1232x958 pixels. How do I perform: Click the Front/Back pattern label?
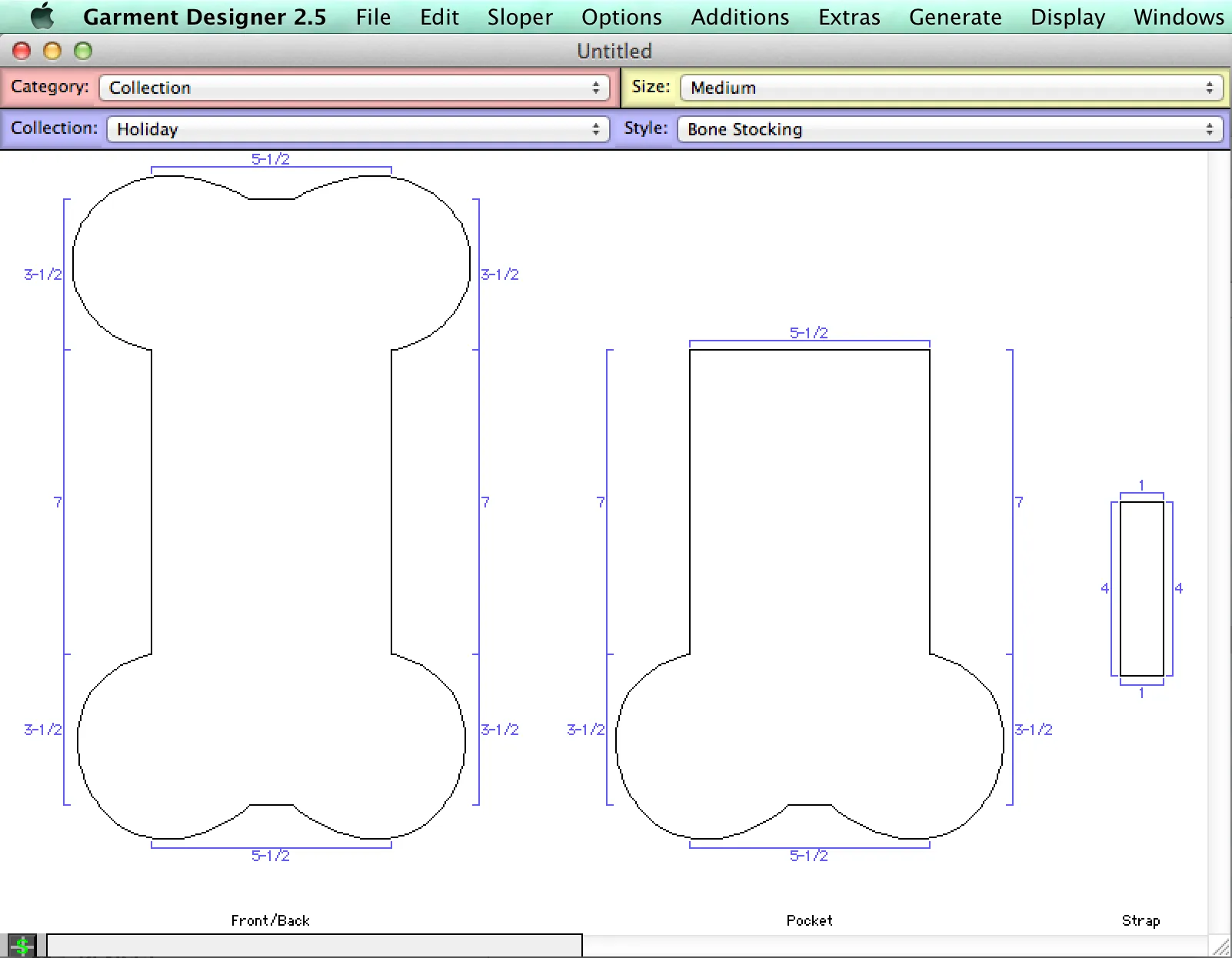pos(271,920)
